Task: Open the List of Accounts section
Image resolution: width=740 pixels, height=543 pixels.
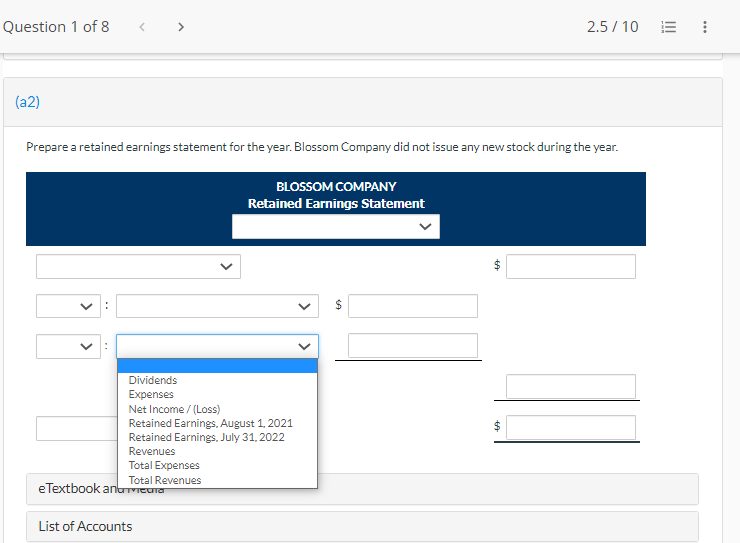Action: pos(362,526)
